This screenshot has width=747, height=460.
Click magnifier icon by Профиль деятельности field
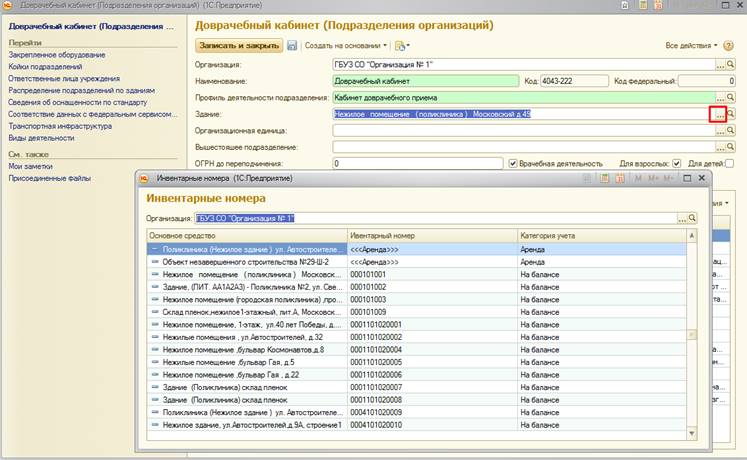731,97
